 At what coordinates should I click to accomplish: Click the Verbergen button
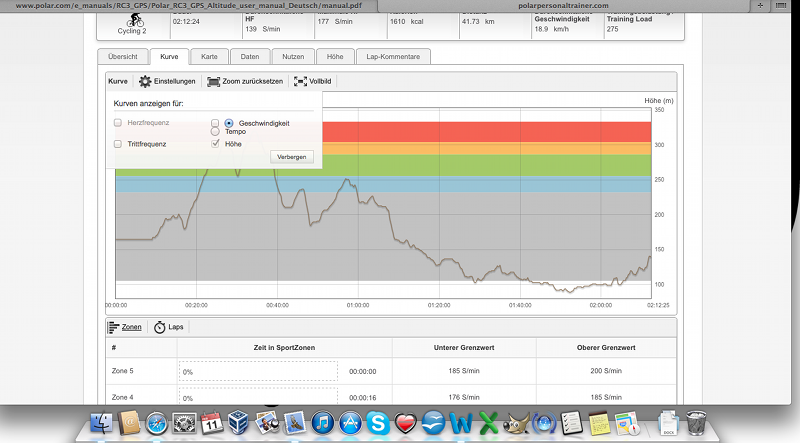pos(292,156)
